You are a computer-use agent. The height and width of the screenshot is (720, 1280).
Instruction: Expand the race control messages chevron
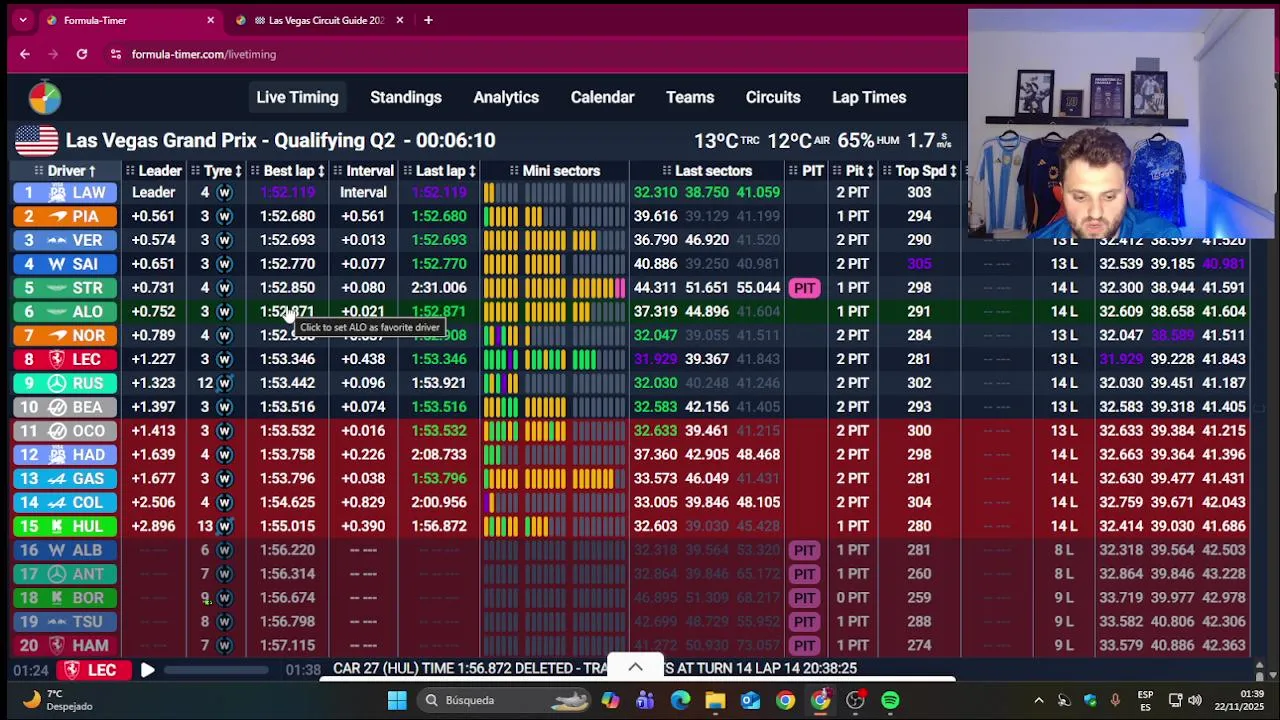point(635,667)
